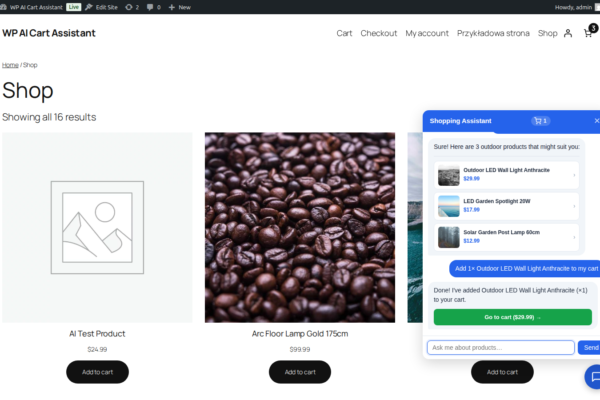600x400 pixels.
Task: Click the WordPress dashboard icon in admin bar
Action: click(3, 7)
